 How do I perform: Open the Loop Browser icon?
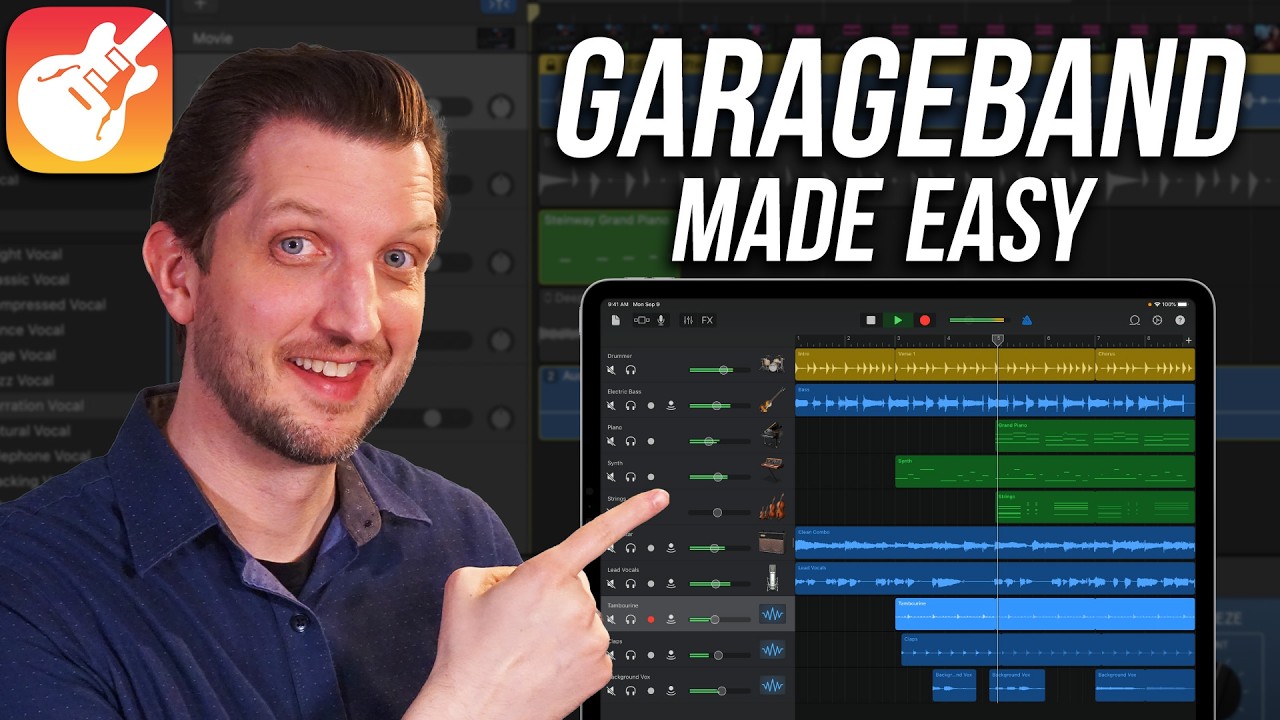1135,321
